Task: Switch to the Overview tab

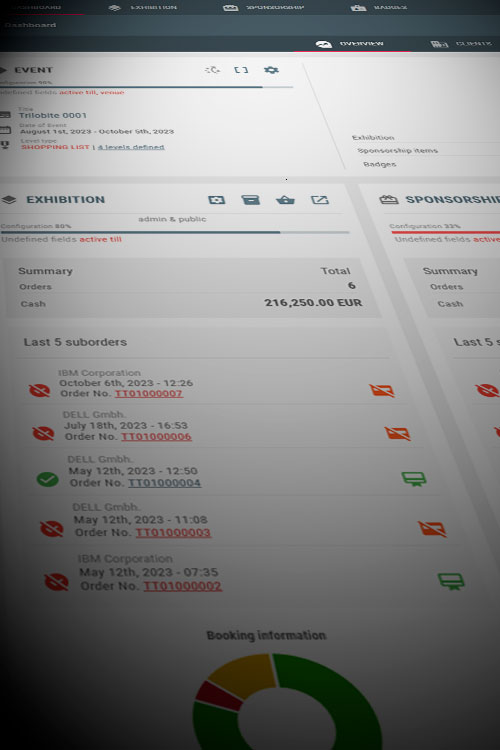Action: pyautogui.click(x=350, y=44)
